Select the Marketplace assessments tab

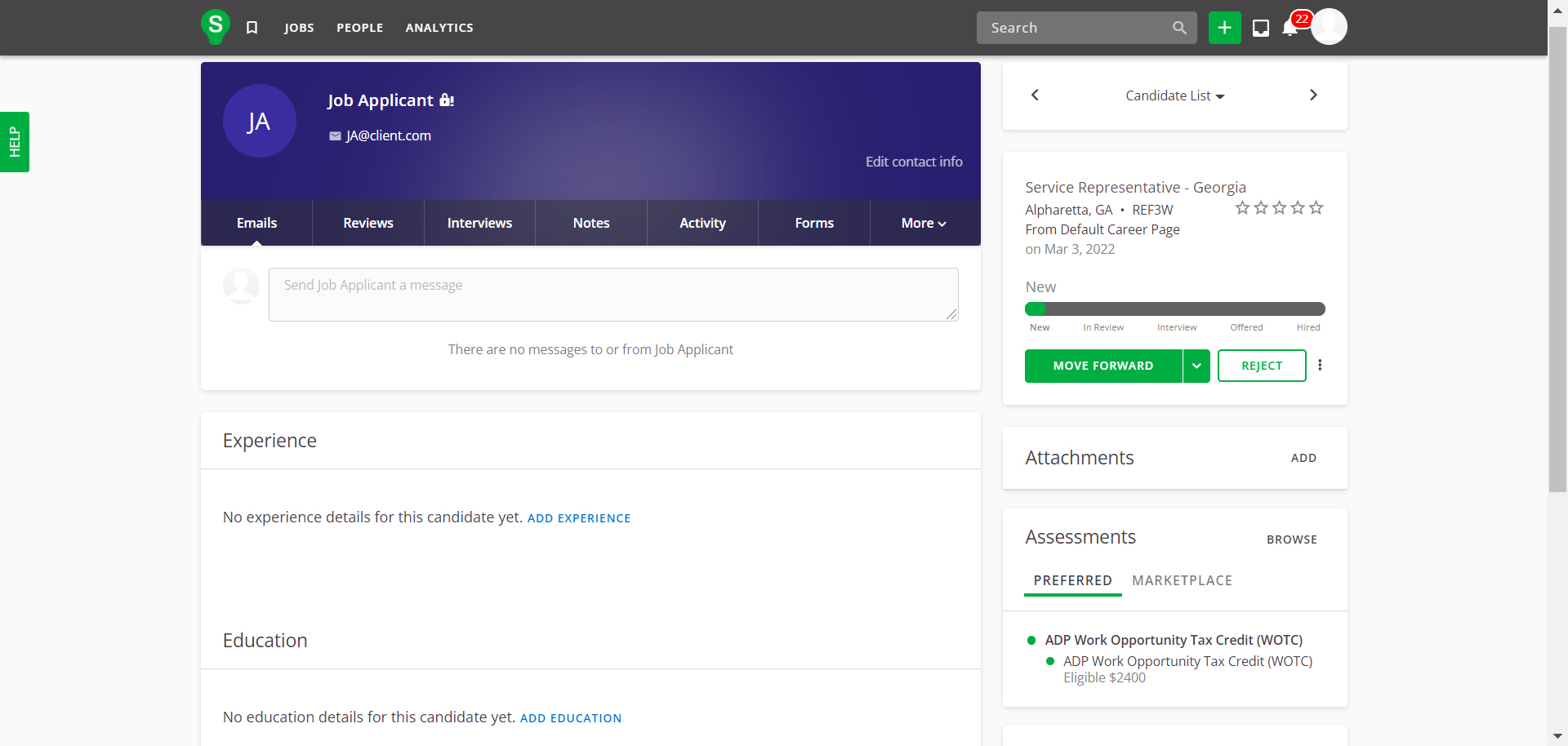pyautogui.click(x=1182, y=580)
